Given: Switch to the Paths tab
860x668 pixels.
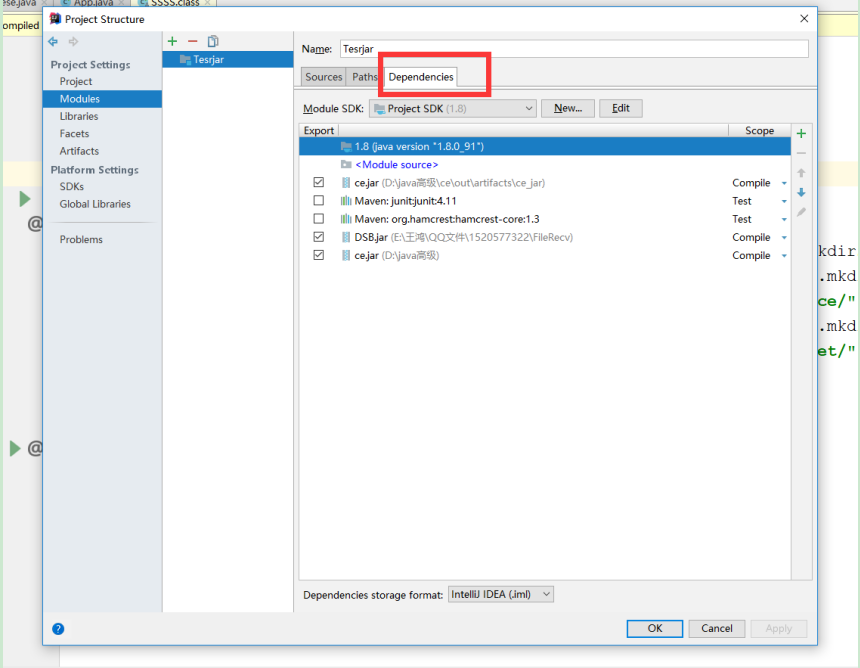Looking at the screenshot, I should tap(364, 77).
